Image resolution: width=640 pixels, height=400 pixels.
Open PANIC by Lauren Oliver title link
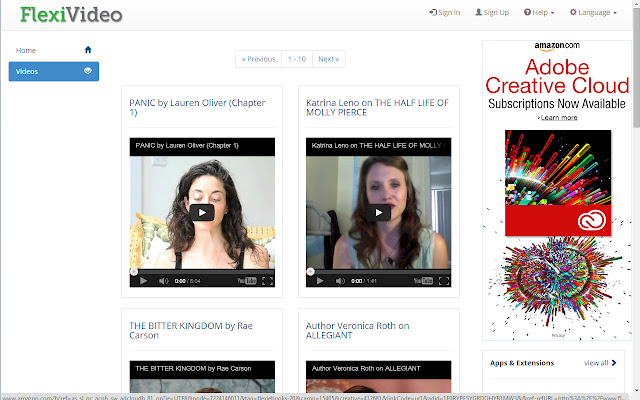click(197, 107)
